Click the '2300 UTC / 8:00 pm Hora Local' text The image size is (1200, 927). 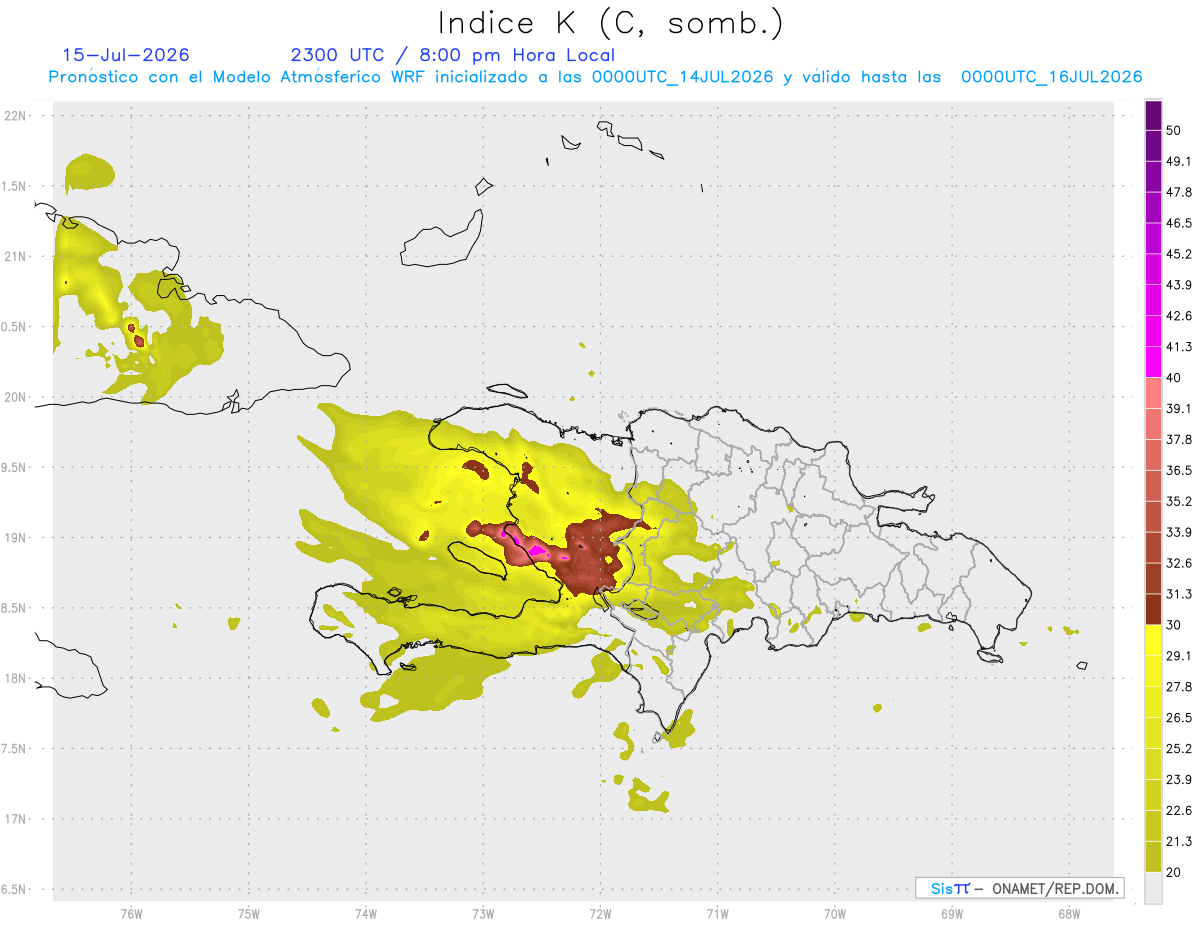(x=452, y=55)
